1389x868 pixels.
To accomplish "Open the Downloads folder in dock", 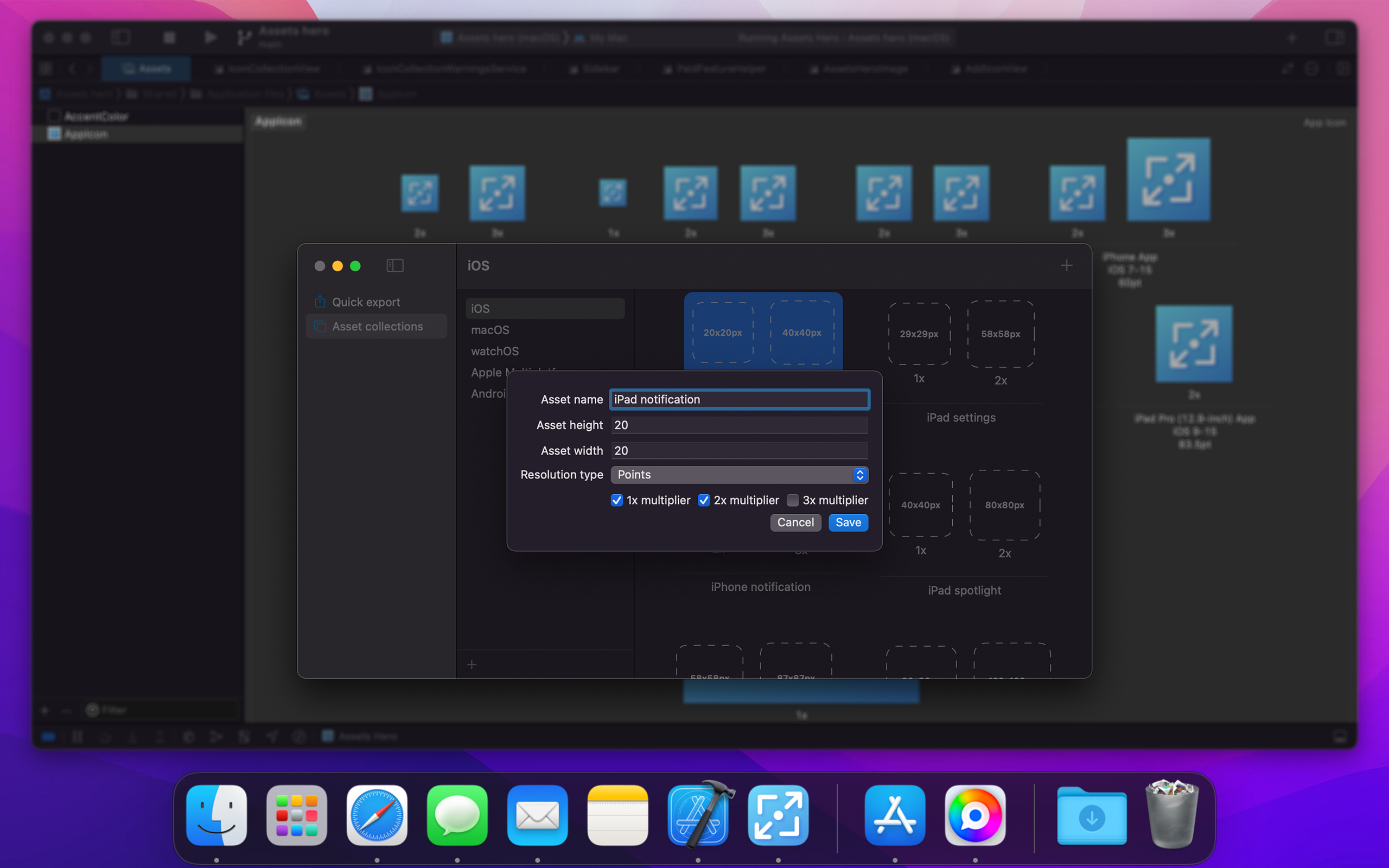I will (x=1092, y=815).
